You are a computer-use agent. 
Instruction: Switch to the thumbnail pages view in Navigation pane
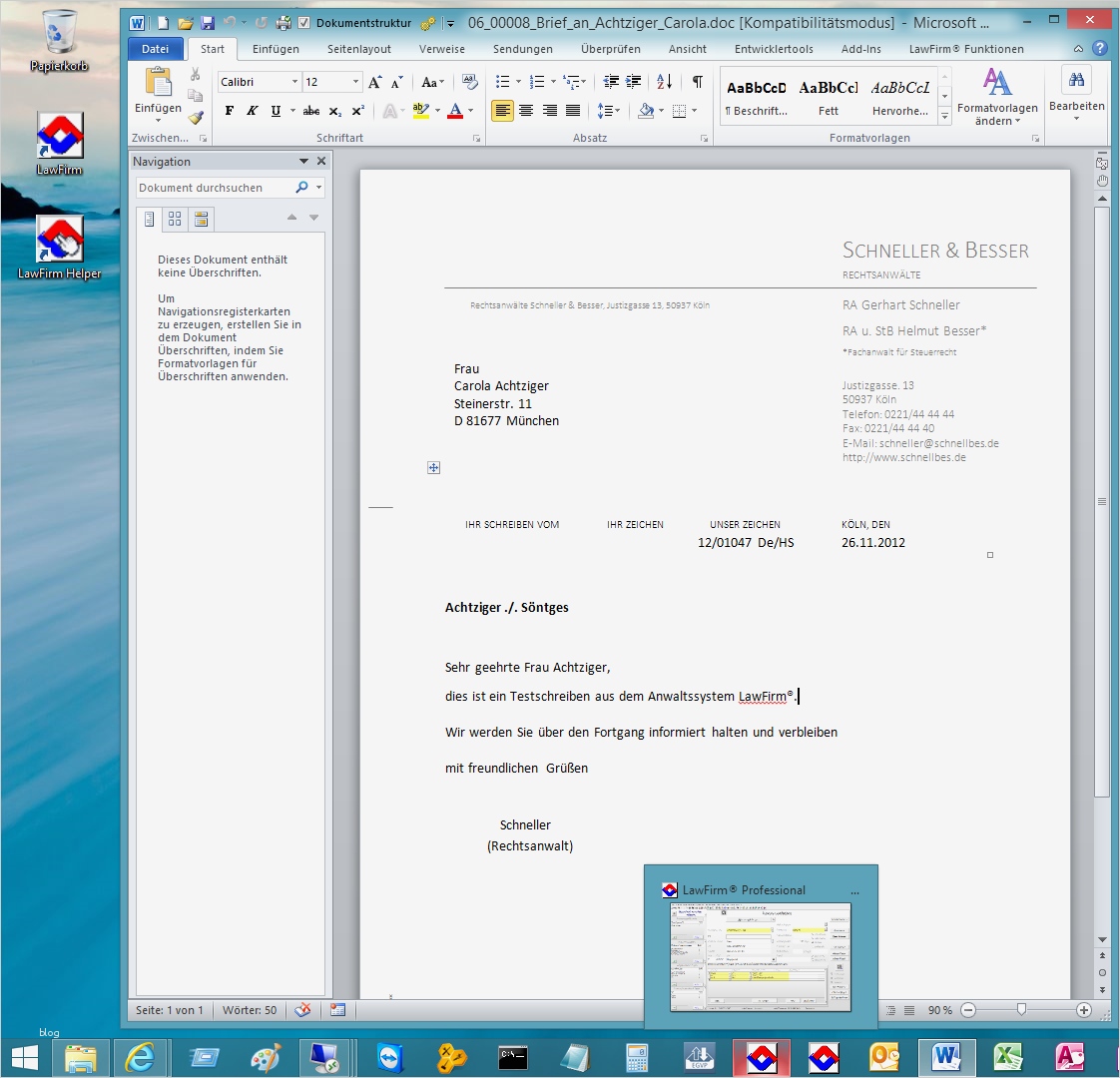[174, 219]
